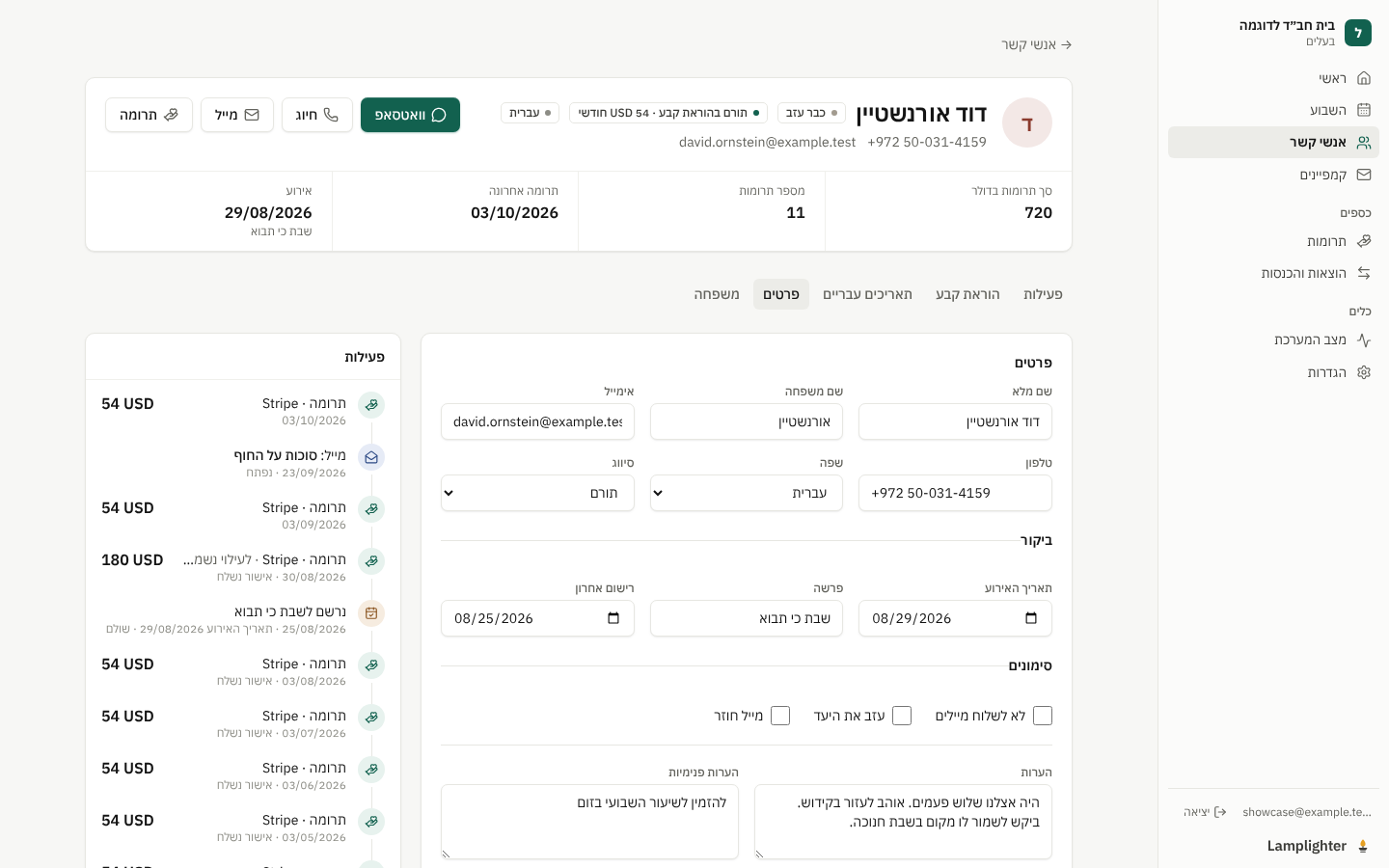This screenshot has height=868, width=1389.
Task: Click the הערות פנימיות text area
Action: point(589,822)
